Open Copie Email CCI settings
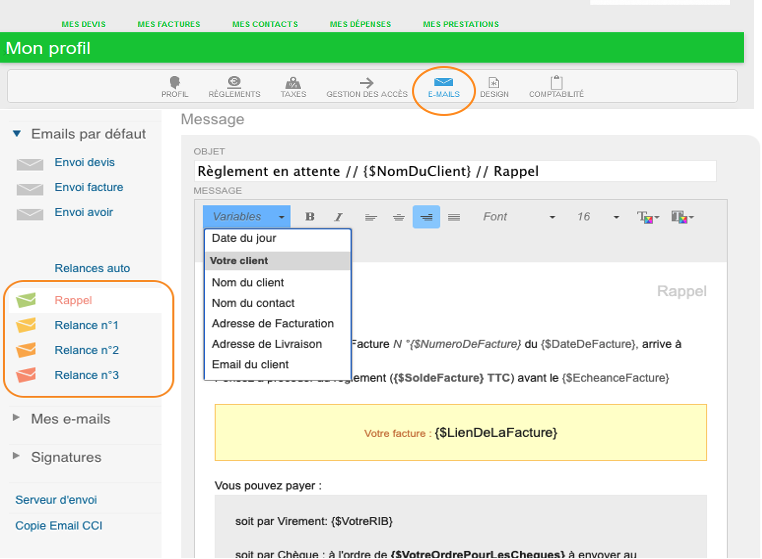 pos(59,525)
